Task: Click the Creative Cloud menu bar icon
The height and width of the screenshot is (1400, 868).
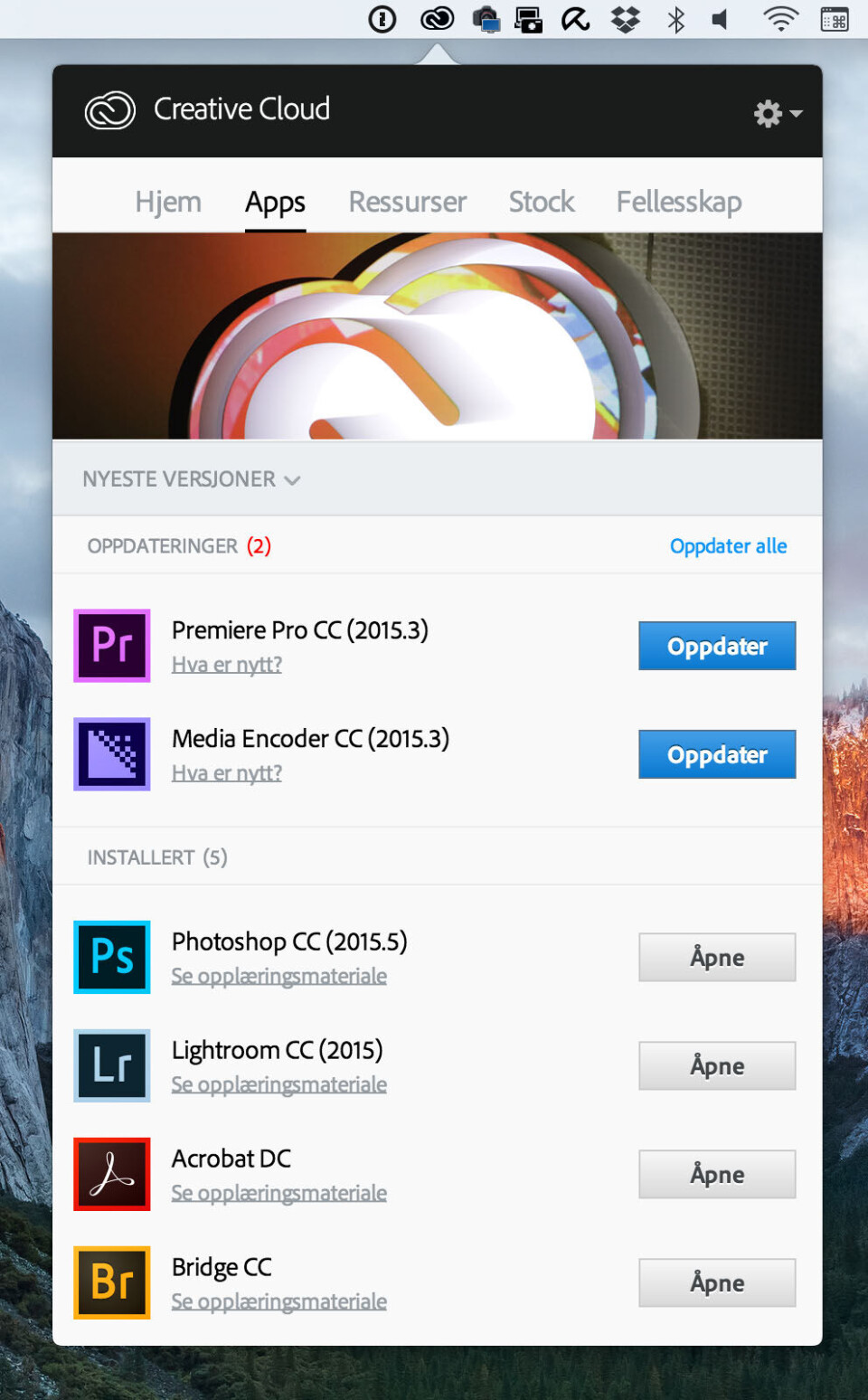Action: pyautogui.click(x=438, y=19)
